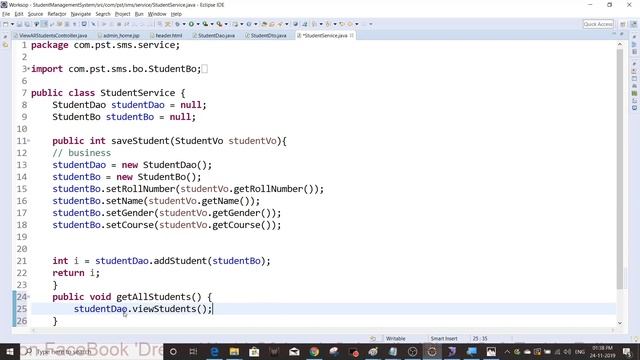Switch to the header.html tab
The width and height of the screenshot is (640, 360).
point(168,36)
